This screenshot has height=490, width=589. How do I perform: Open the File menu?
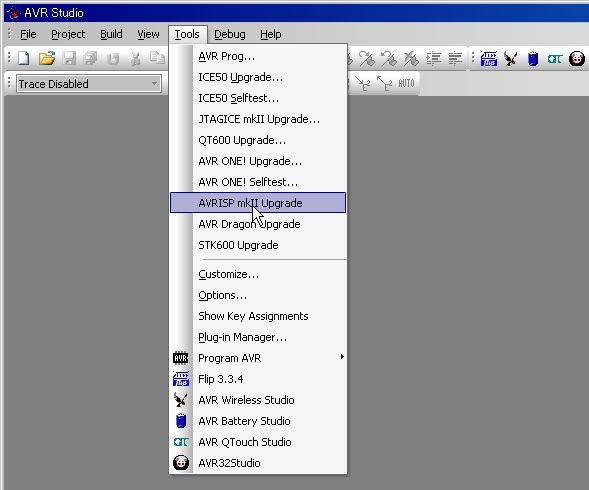[x=28, y=34]
